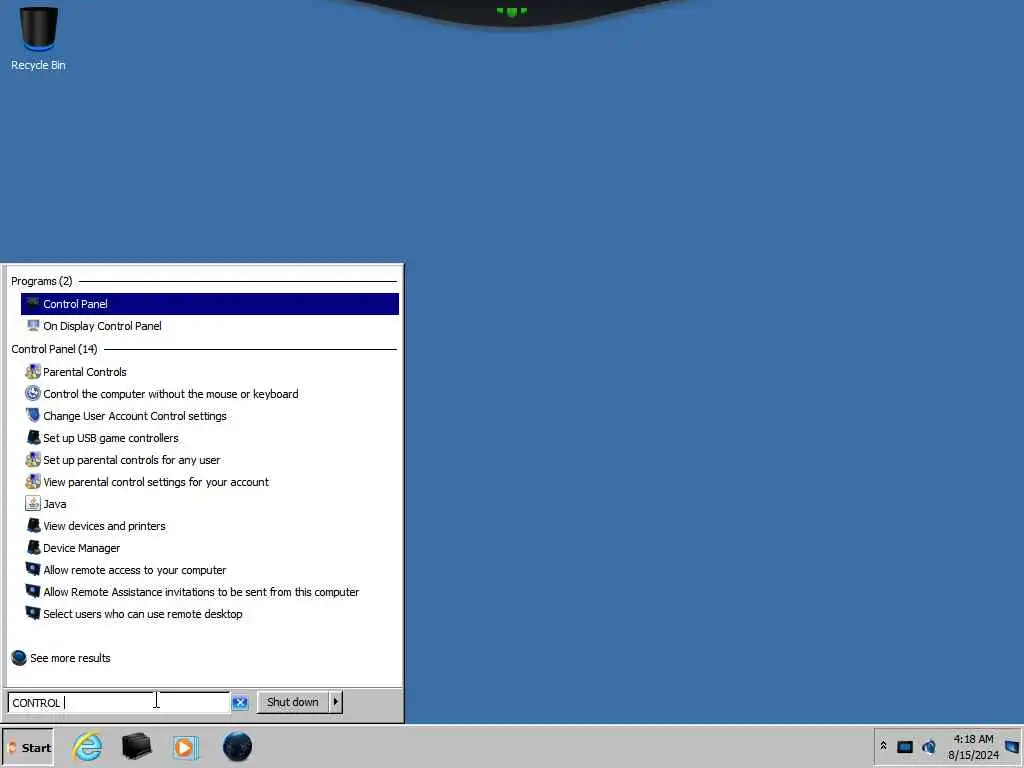Click the green dots on the top dock

(512, 11)
